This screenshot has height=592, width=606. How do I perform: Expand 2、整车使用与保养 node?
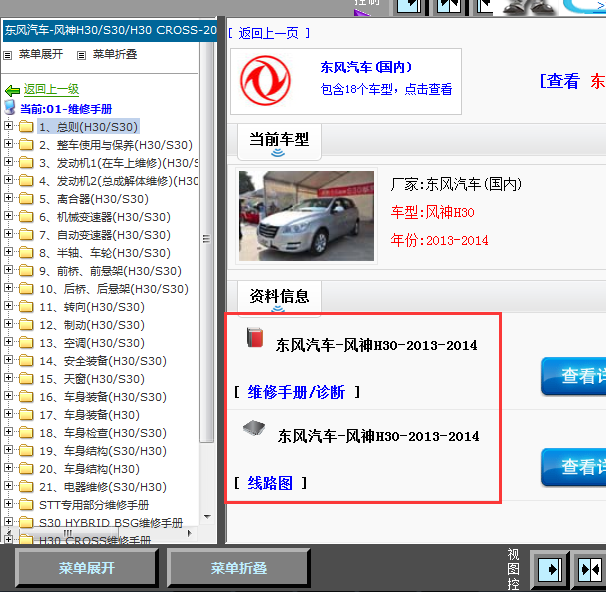pos(8,144)
